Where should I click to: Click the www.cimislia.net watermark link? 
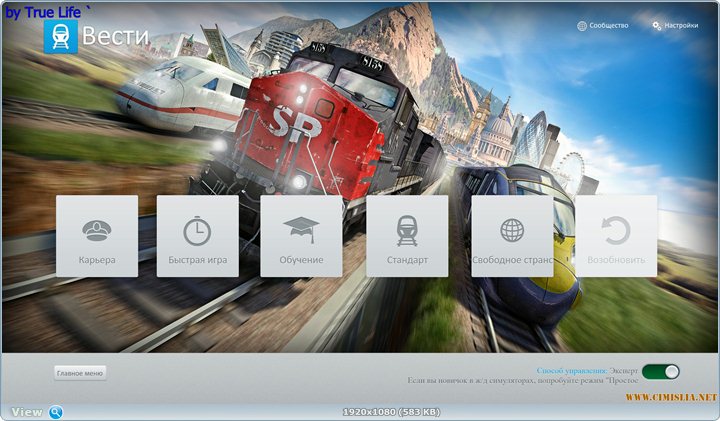672,398
